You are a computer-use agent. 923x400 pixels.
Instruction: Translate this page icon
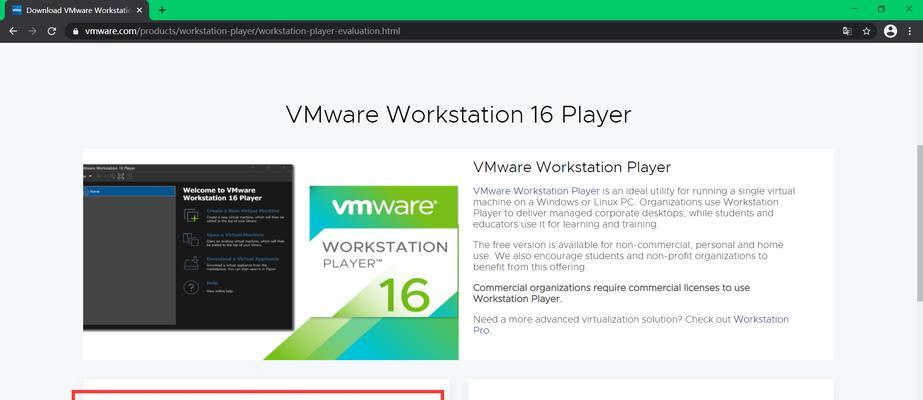click(847, 31)
